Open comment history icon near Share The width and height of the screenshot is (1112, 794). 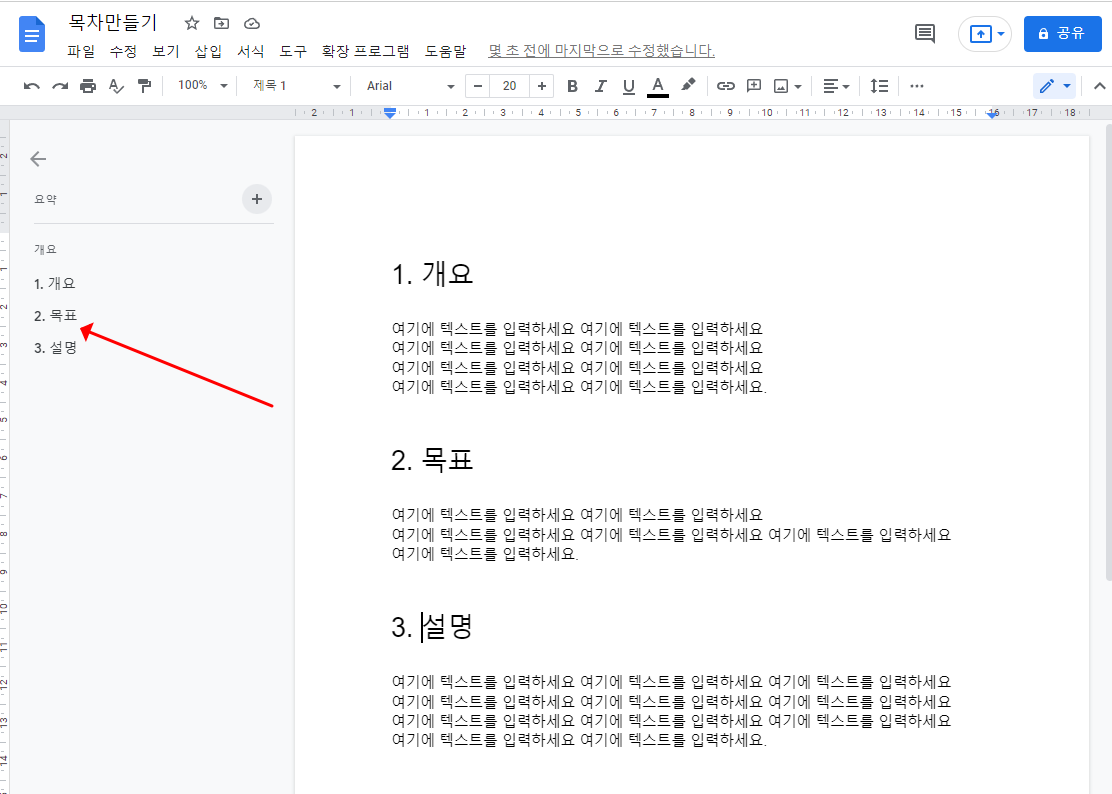pyautogui.click(x=923, y=32)
